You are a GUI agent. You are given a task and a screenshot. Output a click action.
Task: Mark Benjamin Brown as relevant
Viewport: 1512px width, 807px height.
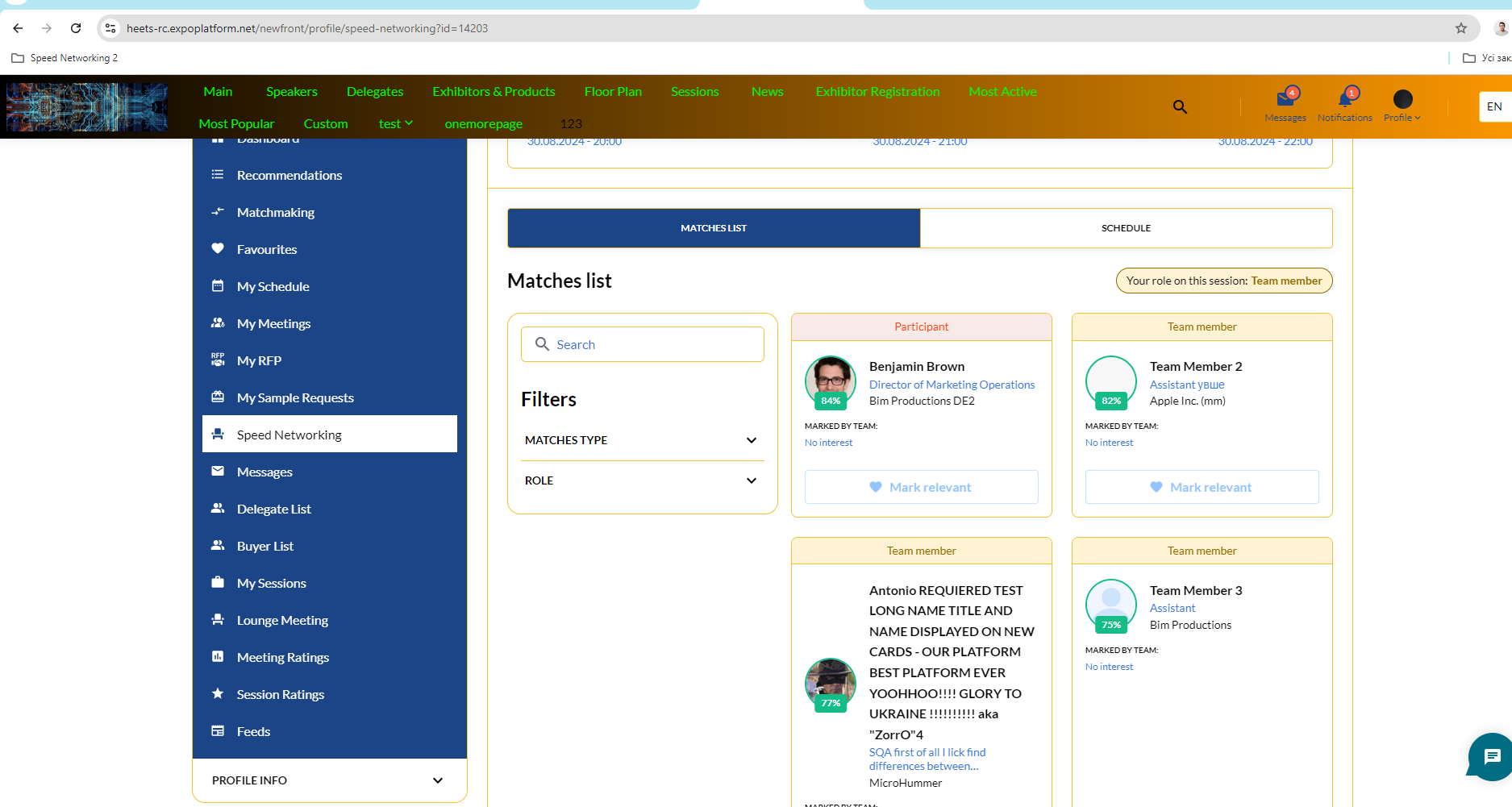[921, 487]
